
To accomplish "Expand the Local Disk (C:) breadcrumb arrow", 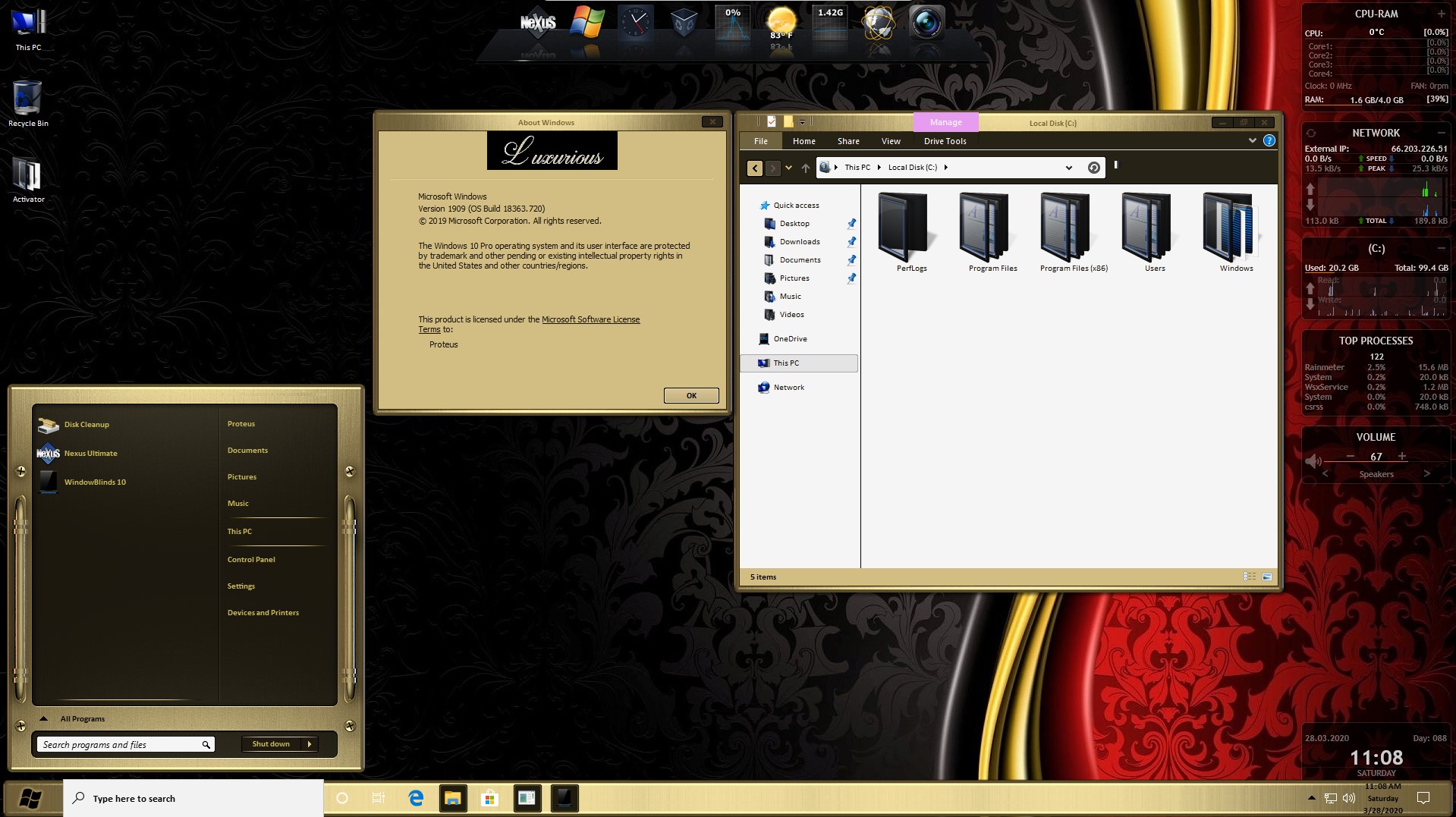I will coord(945,167).
